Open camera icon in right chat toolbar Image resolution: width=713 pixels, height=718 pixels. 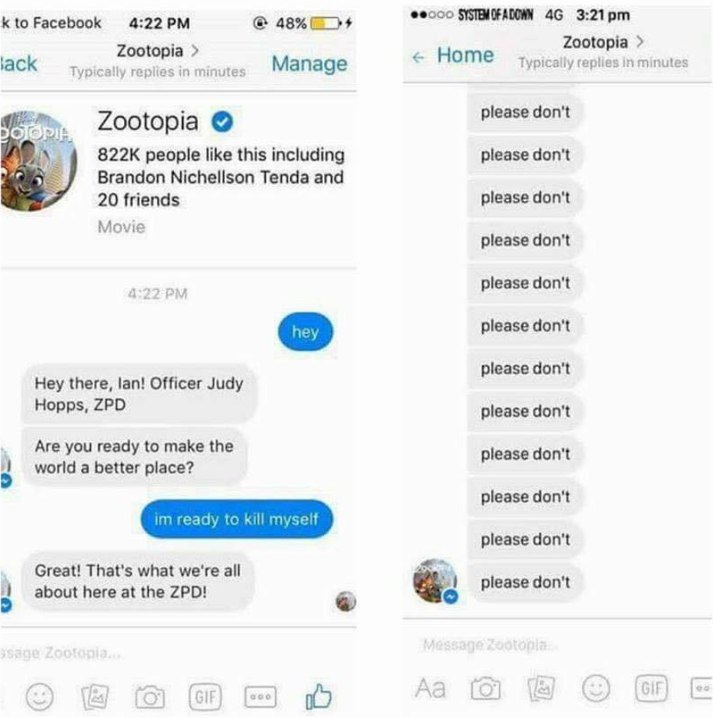(x=485, y=688)
